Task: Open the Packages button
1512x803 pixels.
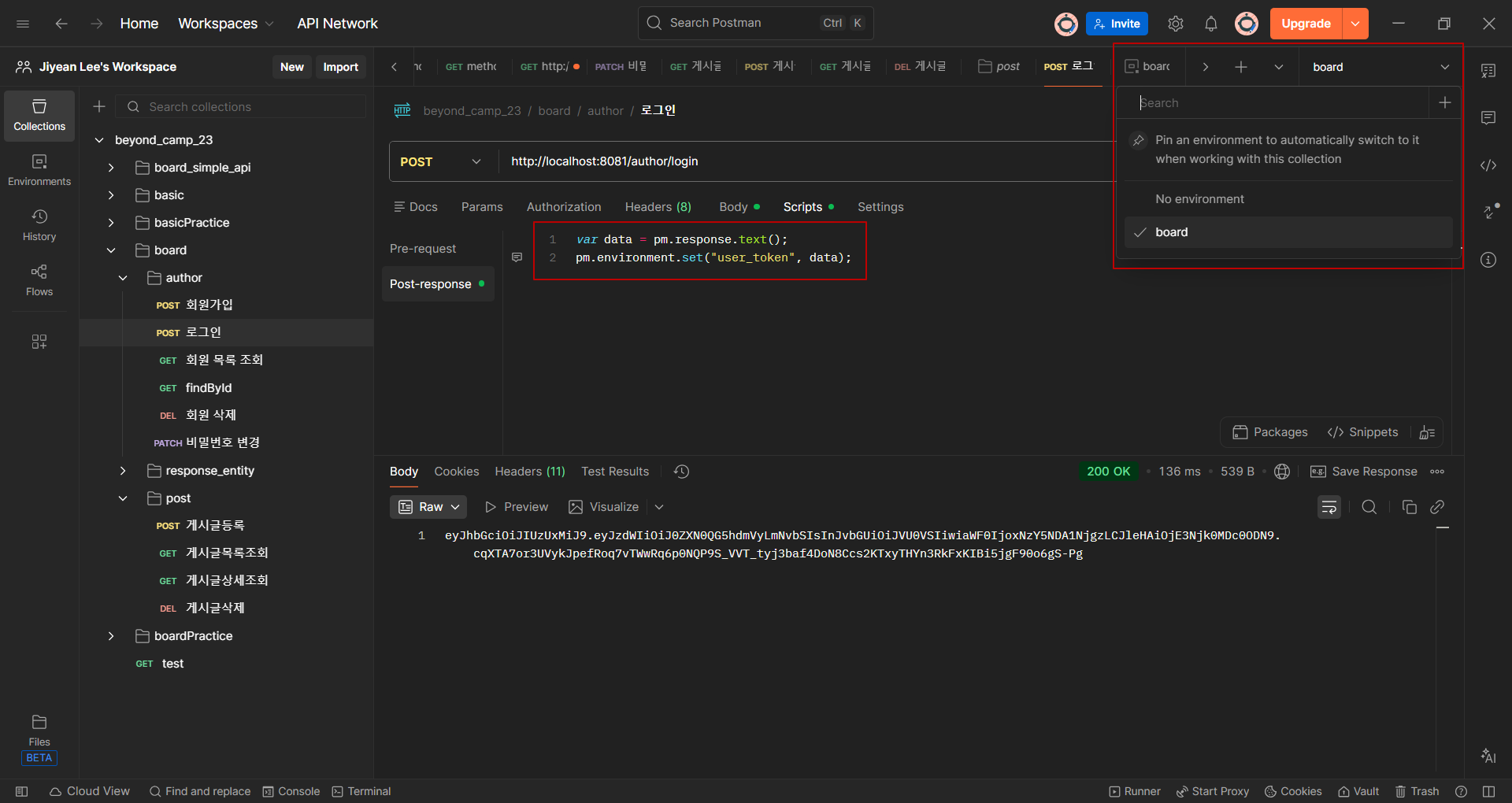Action: point(1269,432)
